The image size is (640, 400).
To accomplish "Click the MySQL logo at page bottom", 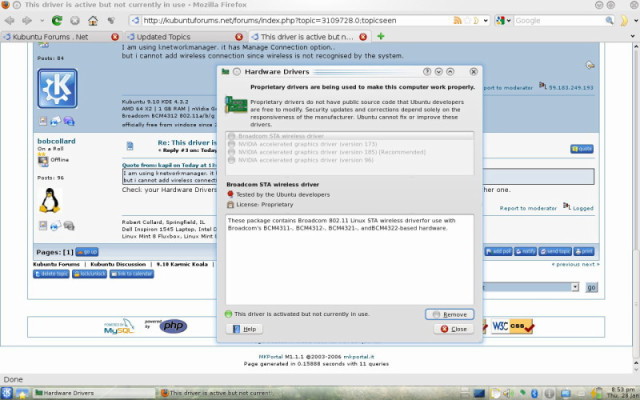I will [119, 327].
